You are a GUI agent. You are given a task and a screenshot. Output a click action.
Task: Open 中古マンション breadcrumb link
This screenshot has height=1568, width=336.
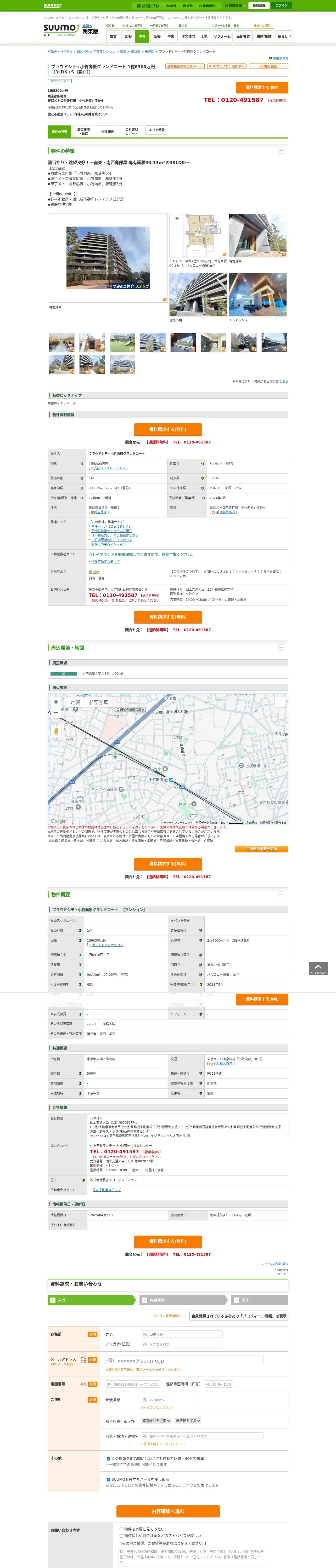(x=104, y=52)
